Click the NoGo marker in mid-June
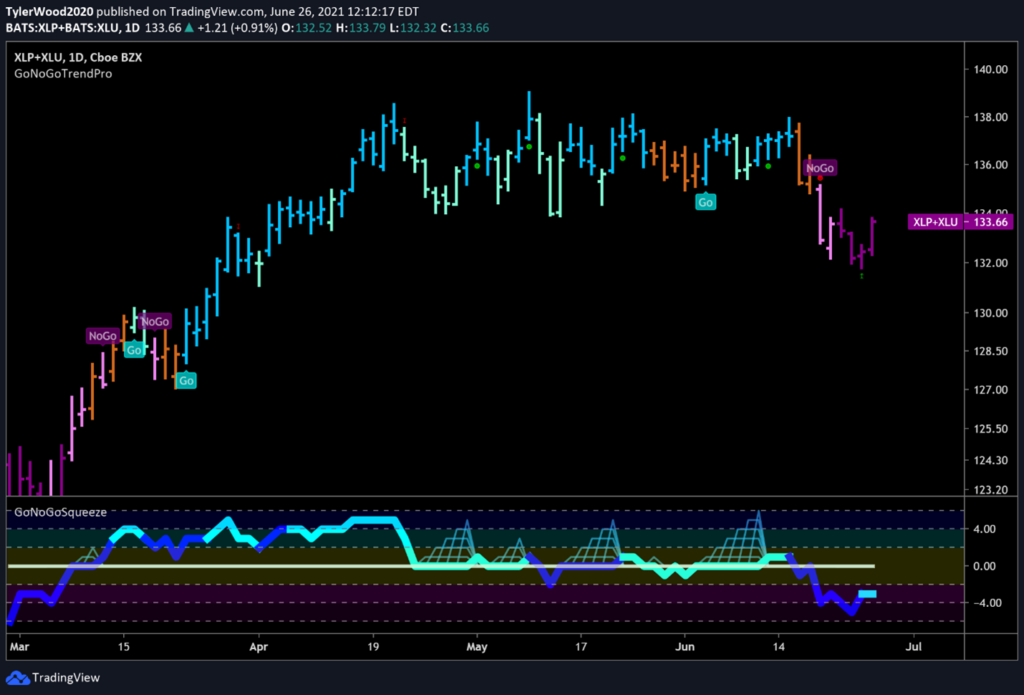 tap(820, 168)
